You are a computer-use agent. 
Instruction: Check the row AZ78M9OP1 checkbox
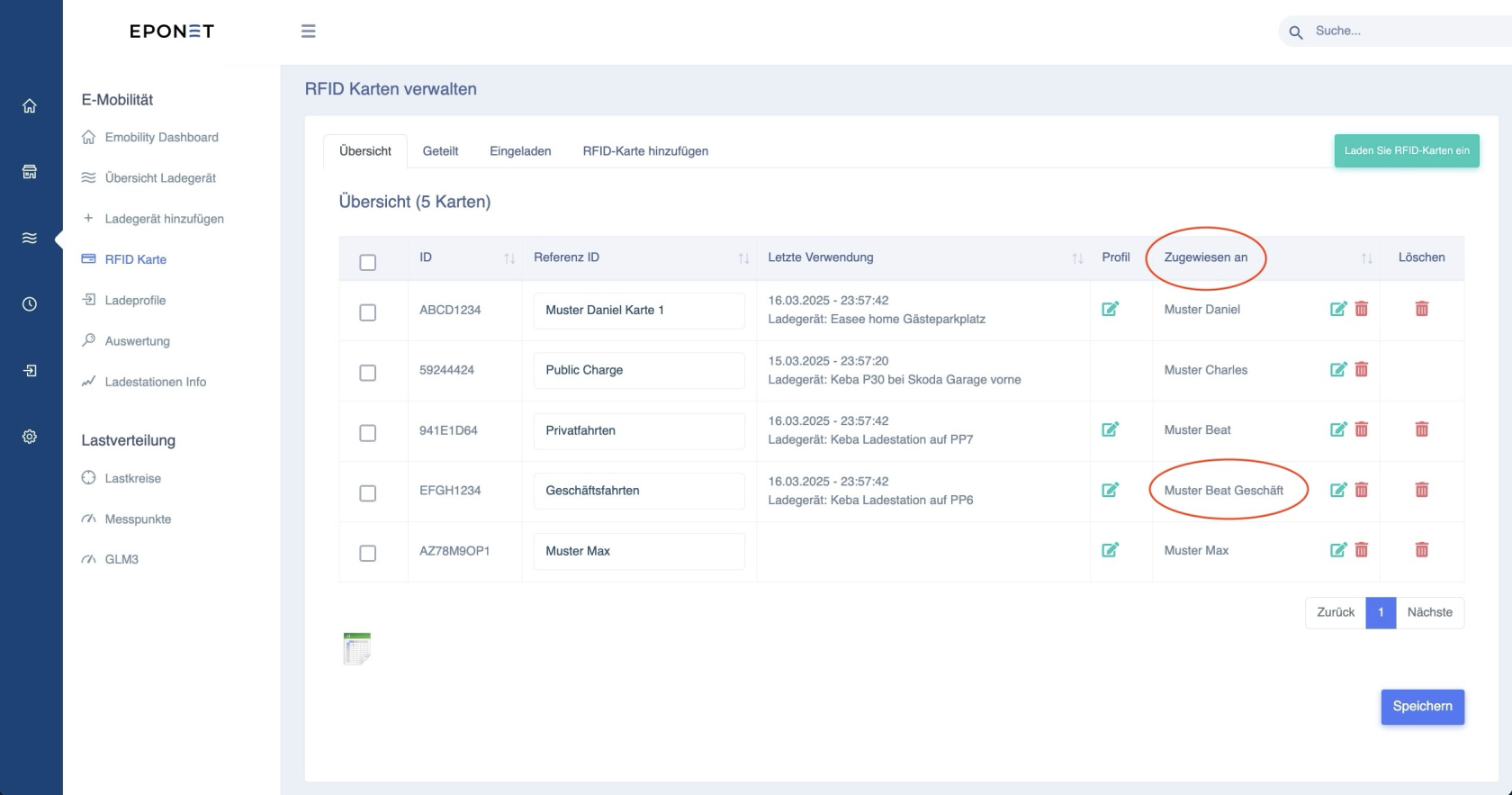(367, 554)
